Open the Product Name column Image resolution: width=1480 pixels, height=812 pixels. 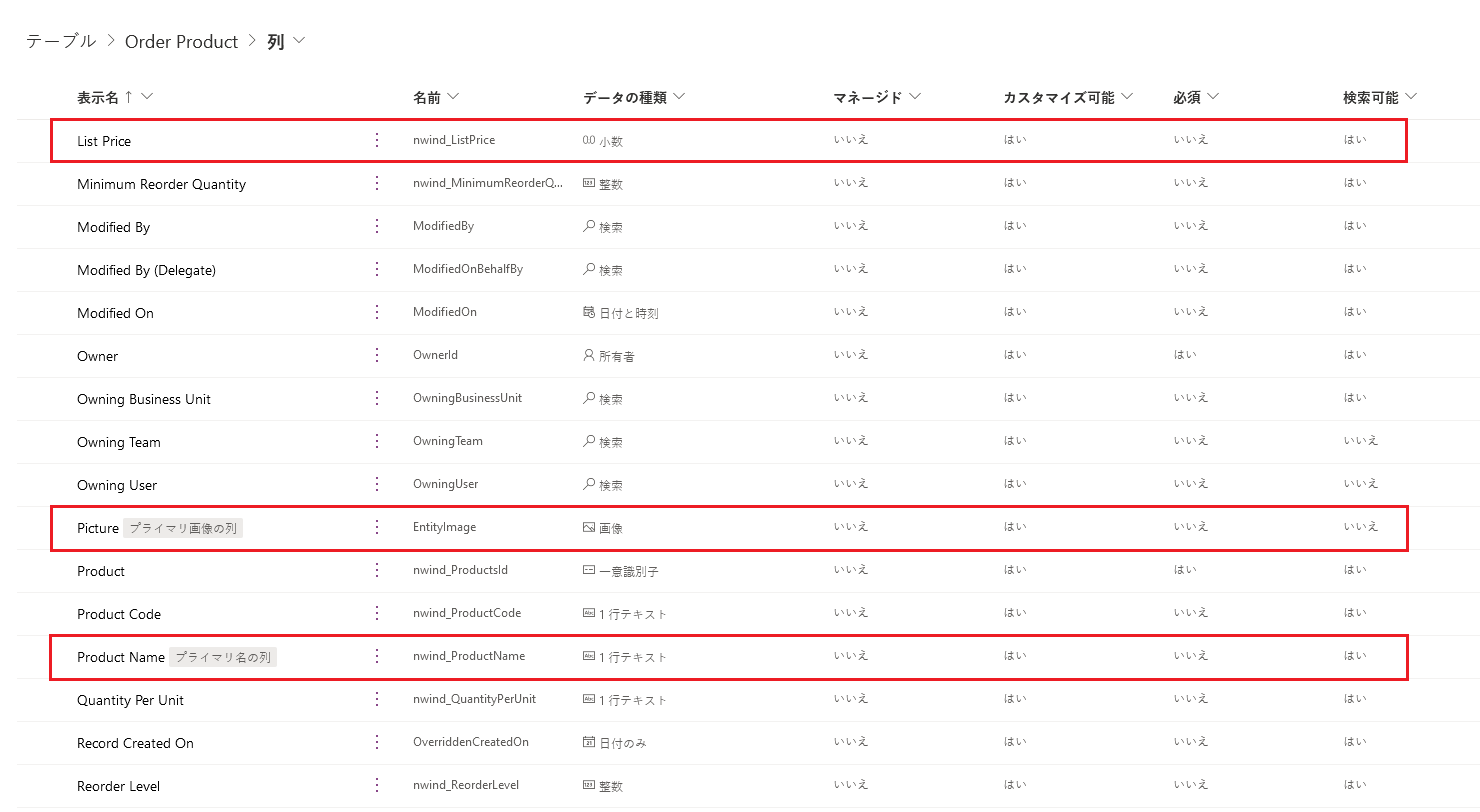point(121,657)
